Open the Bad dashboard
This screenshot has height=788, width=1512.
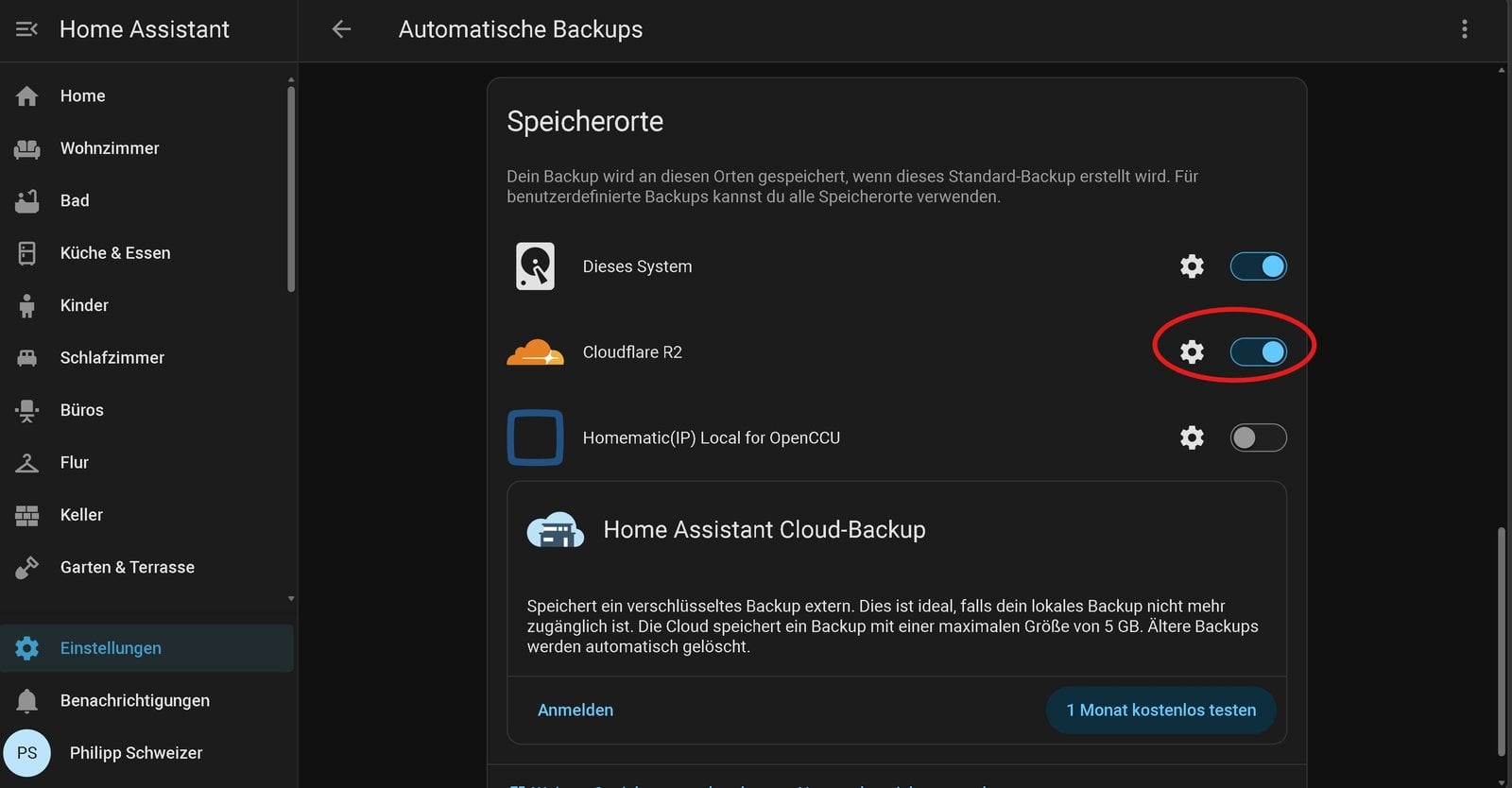pyautogui.click(x=147, y=200)
